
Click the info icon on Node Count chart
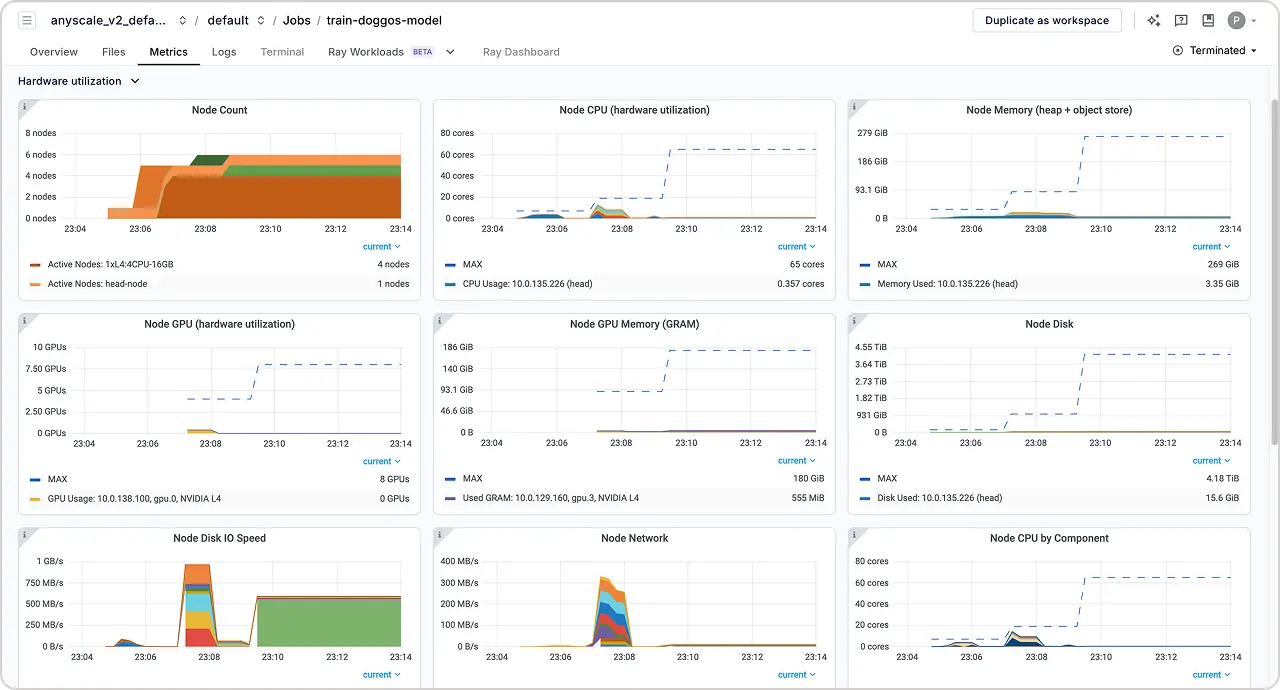coord(24,106)
